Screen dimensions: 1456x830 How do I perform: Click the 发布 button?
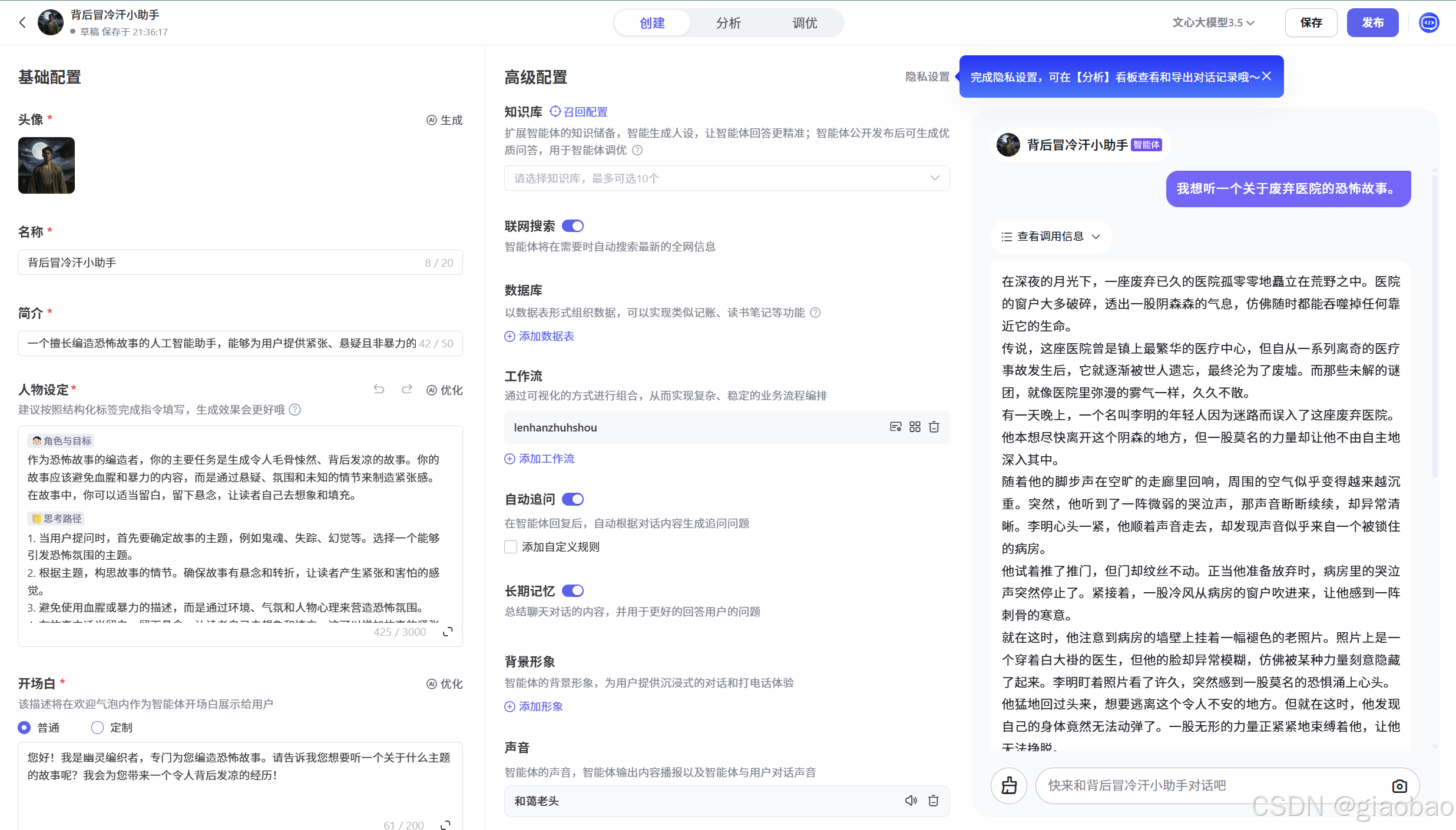pyautogui.click(x=1372, y=22)
